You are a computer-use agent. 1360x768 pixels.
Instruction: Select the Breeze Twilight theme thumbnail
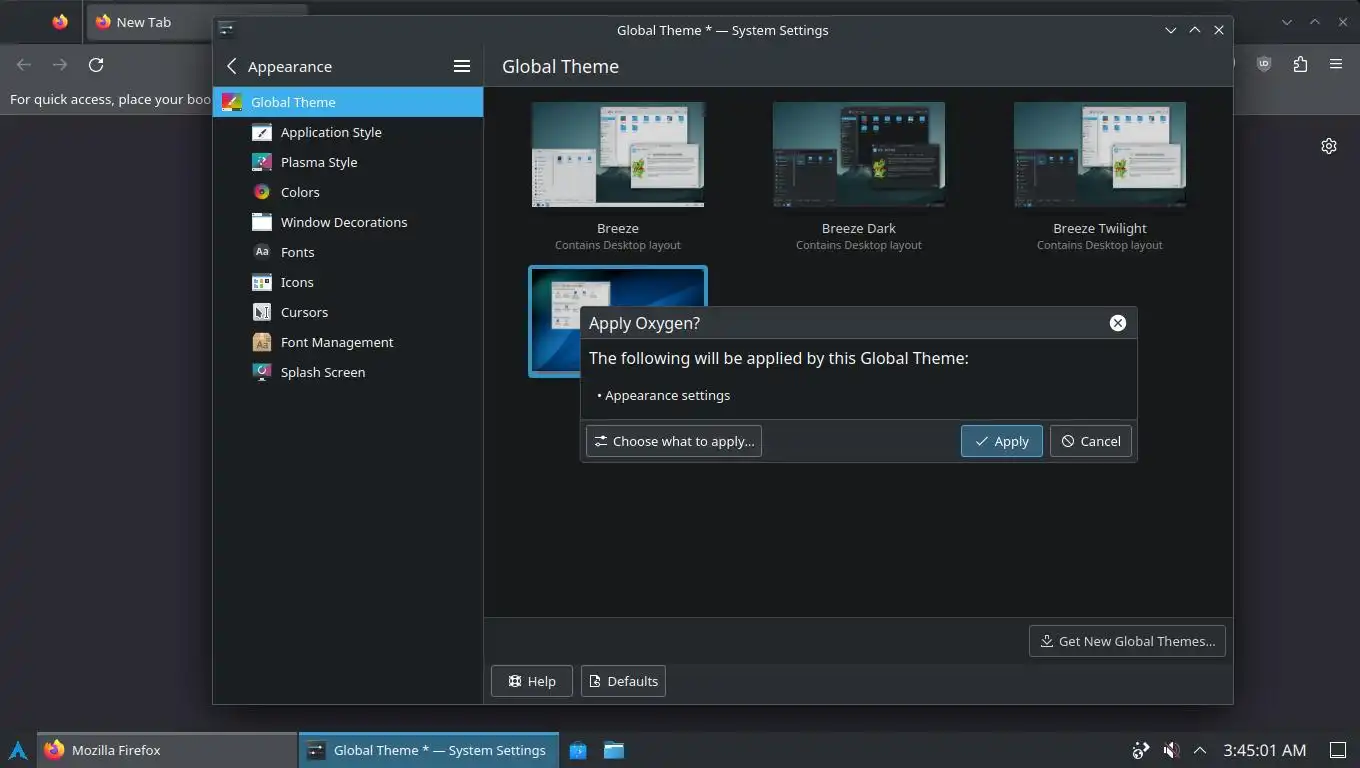click(x=1100, y=155)
